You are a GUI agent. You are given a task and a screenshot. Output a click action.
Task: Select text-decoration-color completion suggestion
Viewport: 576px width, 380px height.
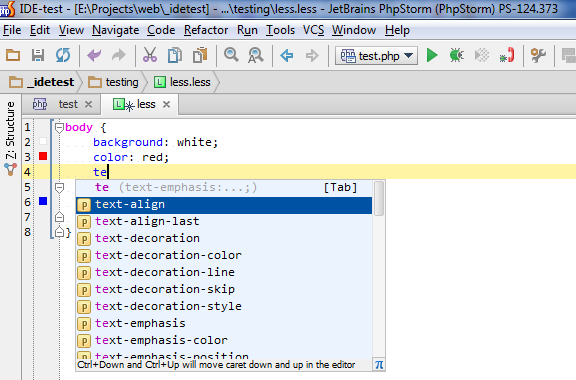(224, 255)
